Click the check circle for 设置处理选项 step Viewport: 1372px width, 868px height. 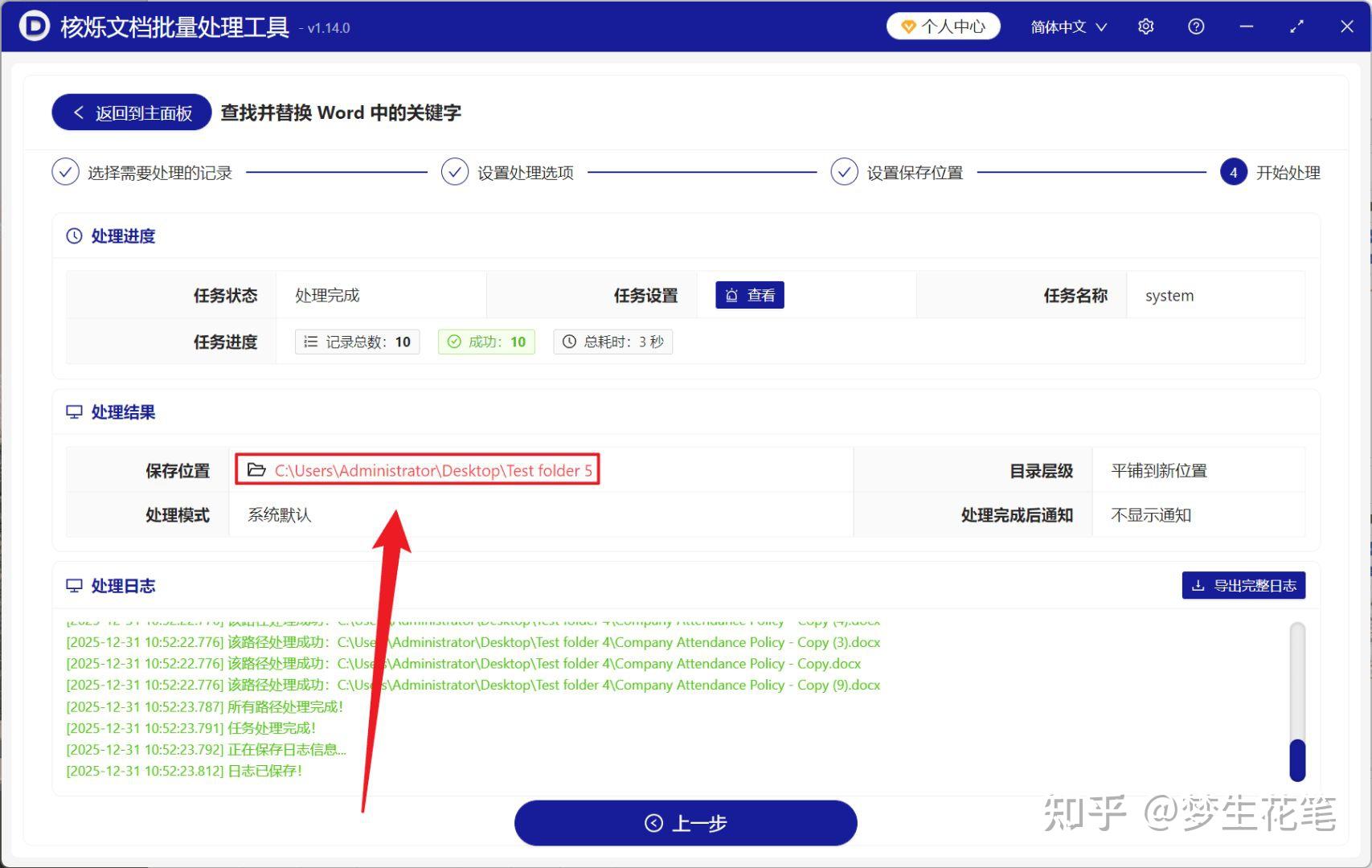coord(455,172)
